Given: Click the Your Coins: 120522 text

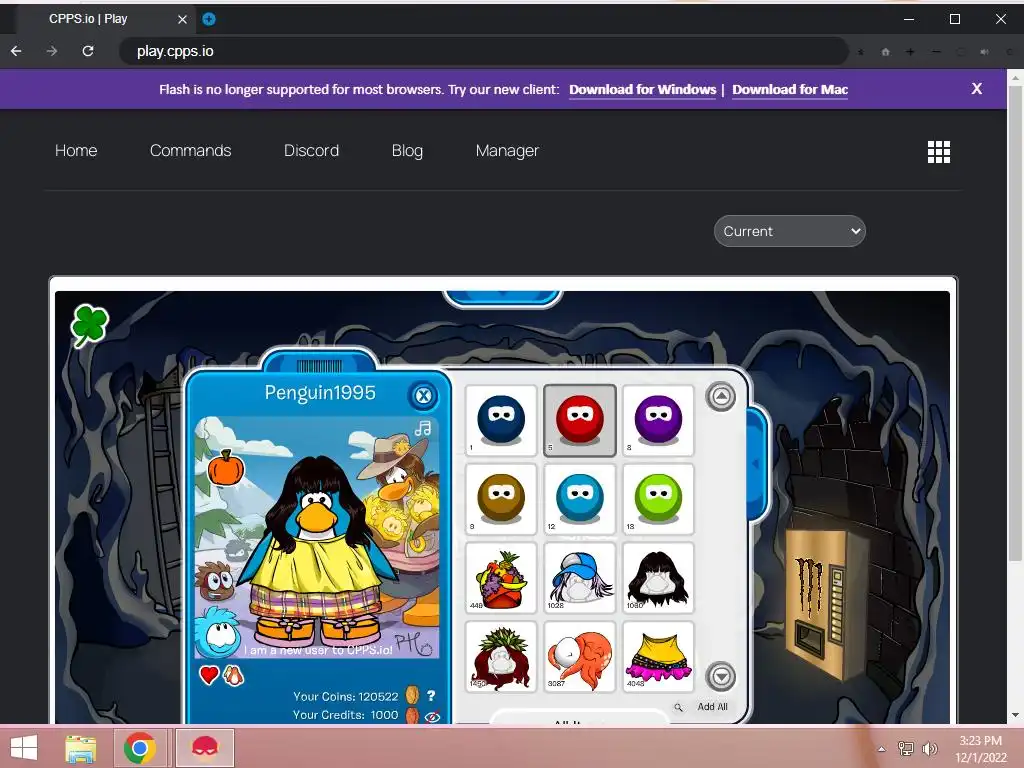Looking at the screenshot, I should (345, 696).
